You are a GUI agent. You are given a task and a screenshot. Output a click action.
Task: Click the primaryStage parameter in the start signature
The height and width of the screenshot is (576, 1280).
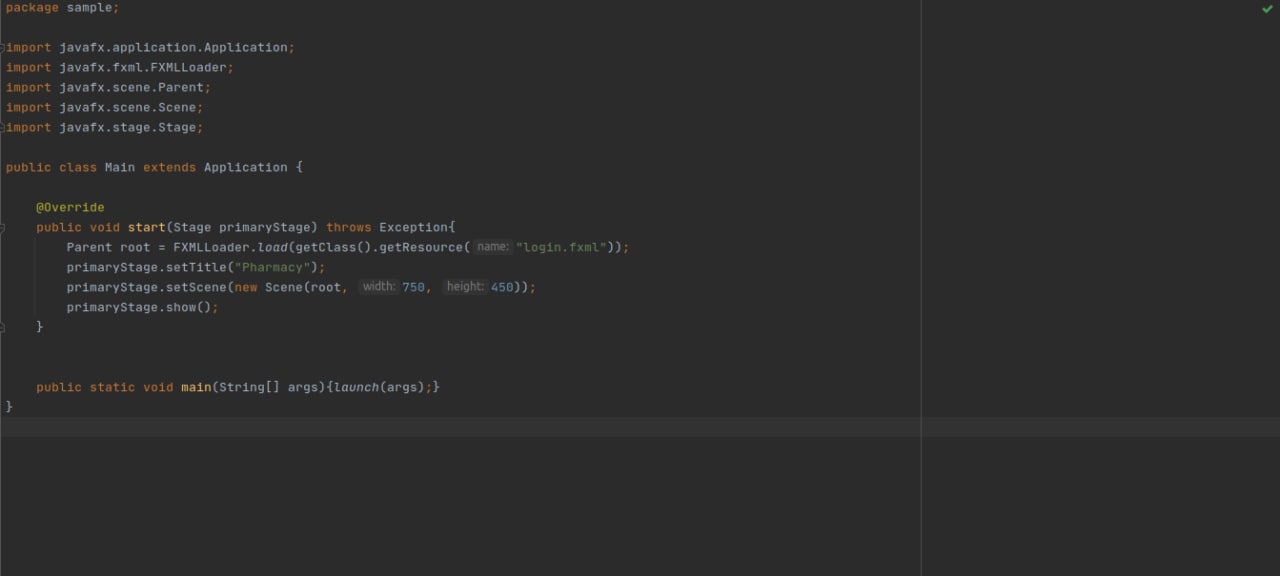(x=265, y=227)
